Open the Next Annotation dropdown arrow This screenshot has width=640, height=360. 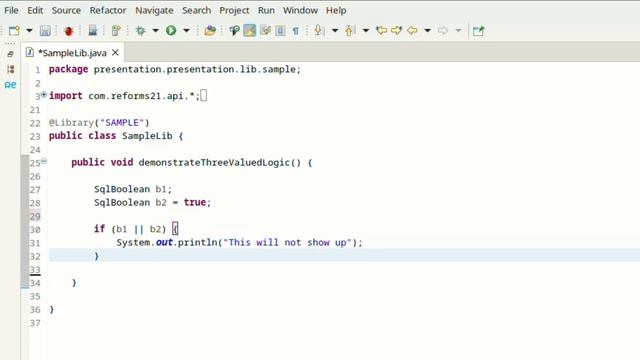click(335, 31)
